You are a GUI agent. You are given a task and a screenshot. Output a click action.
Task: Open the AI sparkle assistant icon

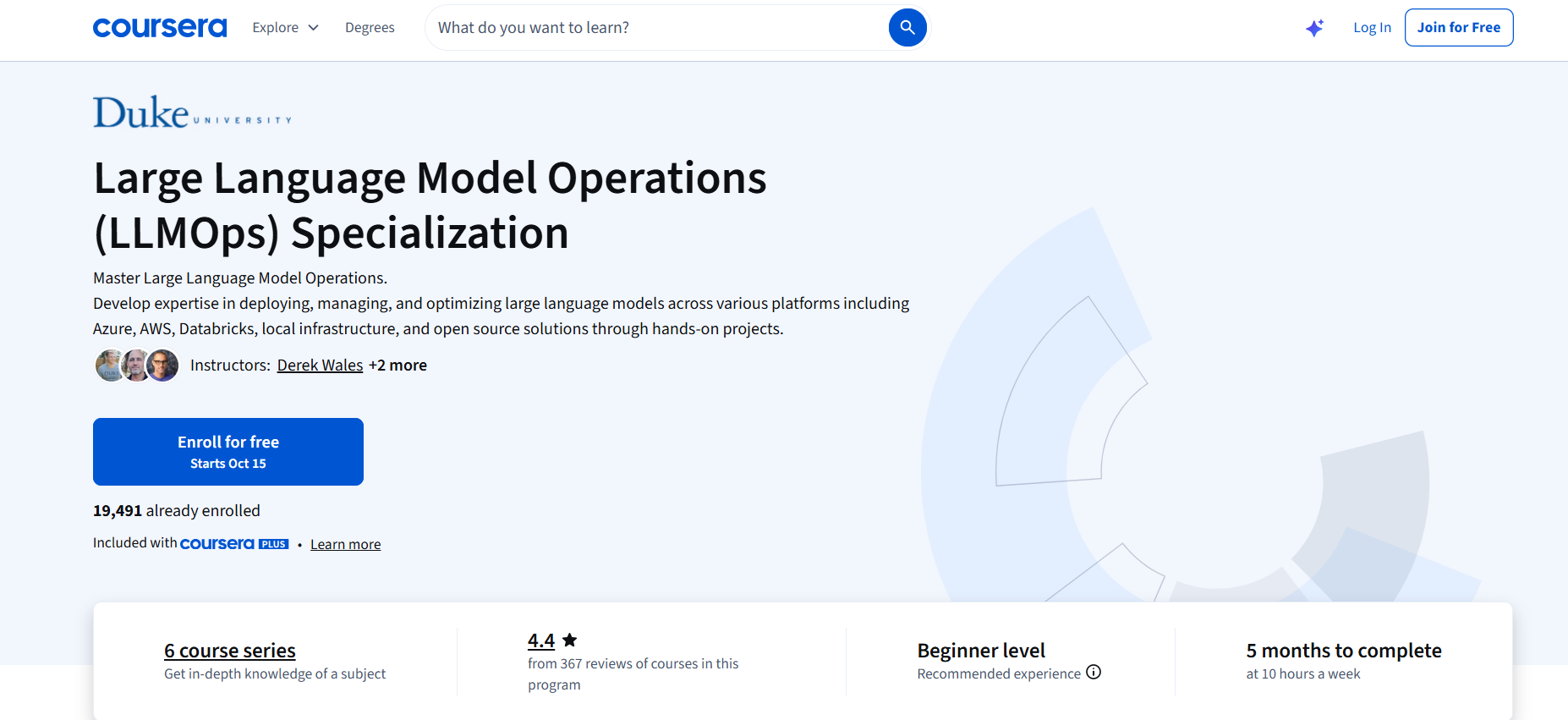1314,28
